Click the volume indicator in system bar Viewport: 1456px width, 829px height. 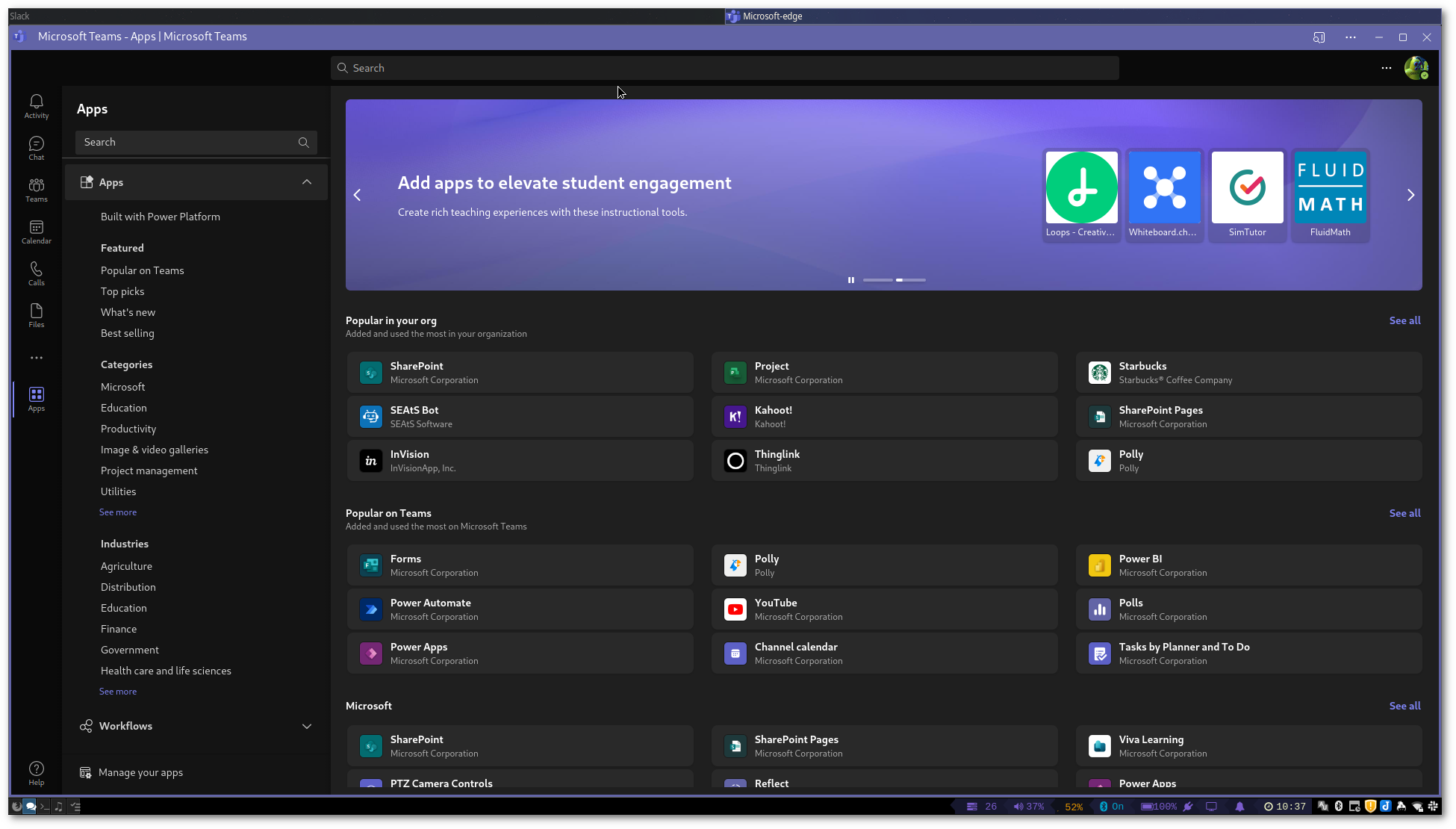click(1028, 807)
